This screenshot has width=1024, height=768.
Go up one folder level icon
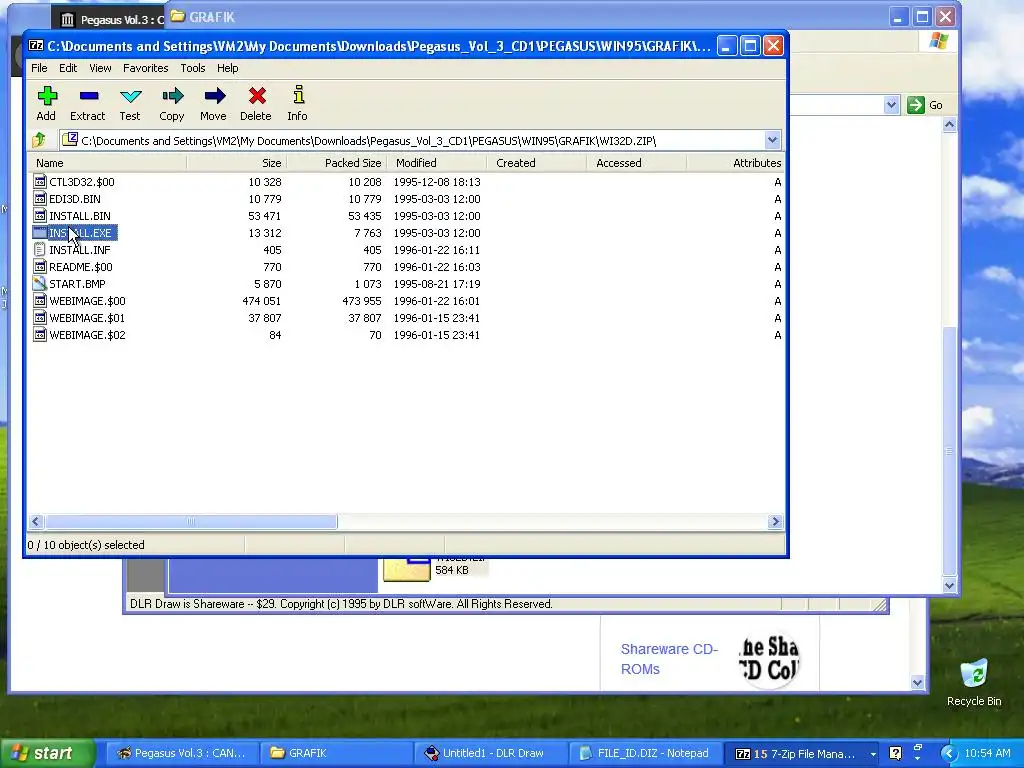(x=39, y=140)
